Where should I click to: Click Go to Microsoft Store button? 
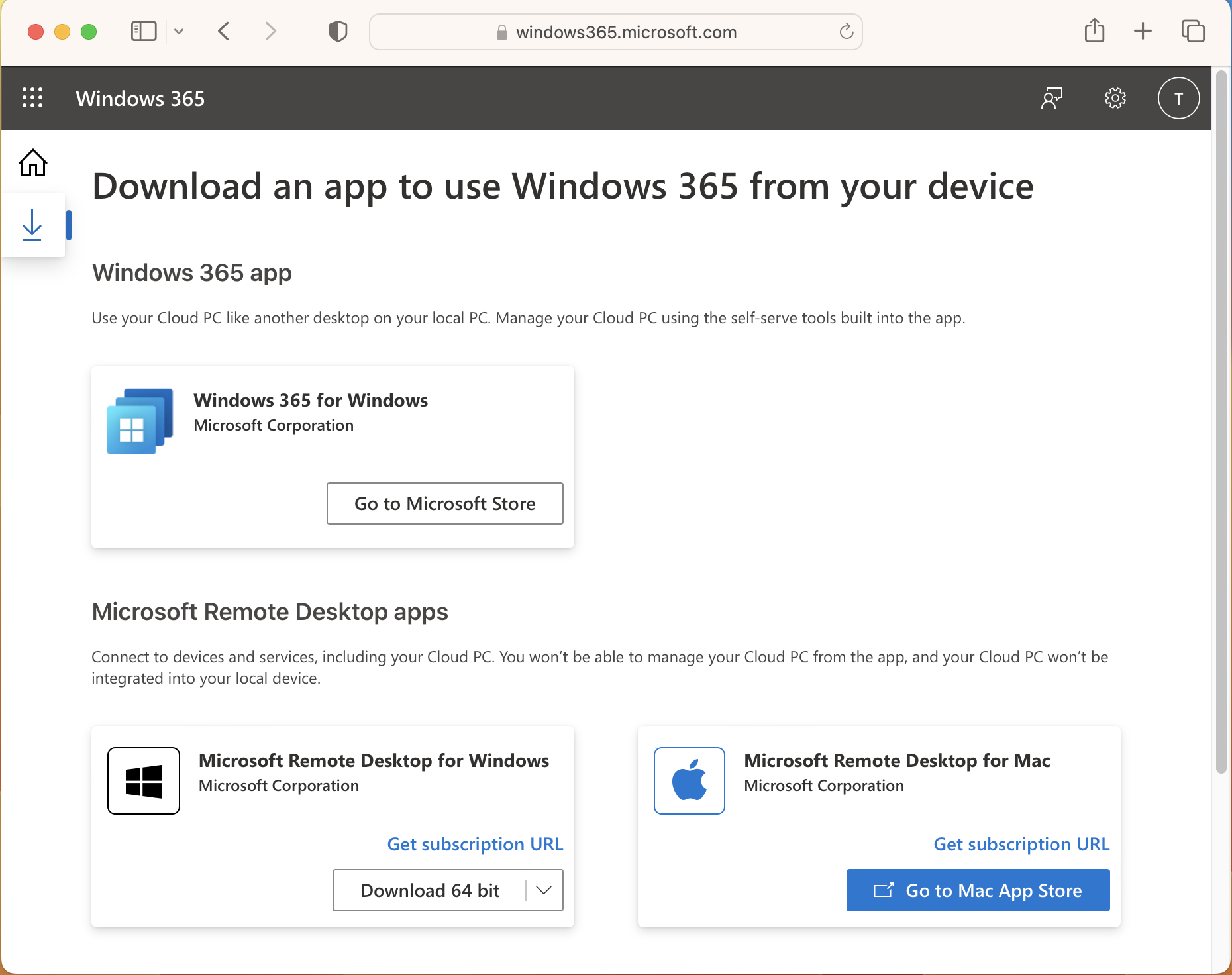pos(445,503)
